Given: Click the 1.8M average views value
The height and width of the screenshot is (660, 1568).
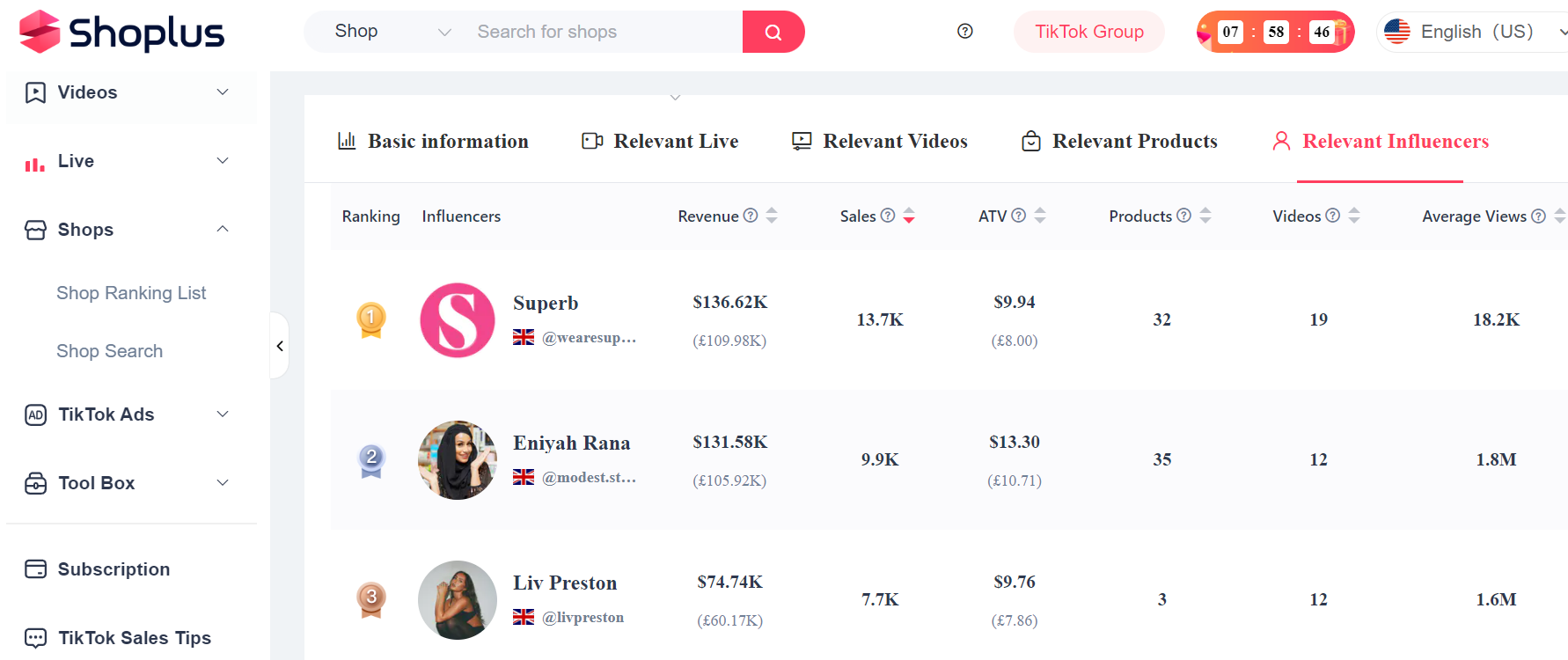Looking at the screenshot, I should point(1496,460).
